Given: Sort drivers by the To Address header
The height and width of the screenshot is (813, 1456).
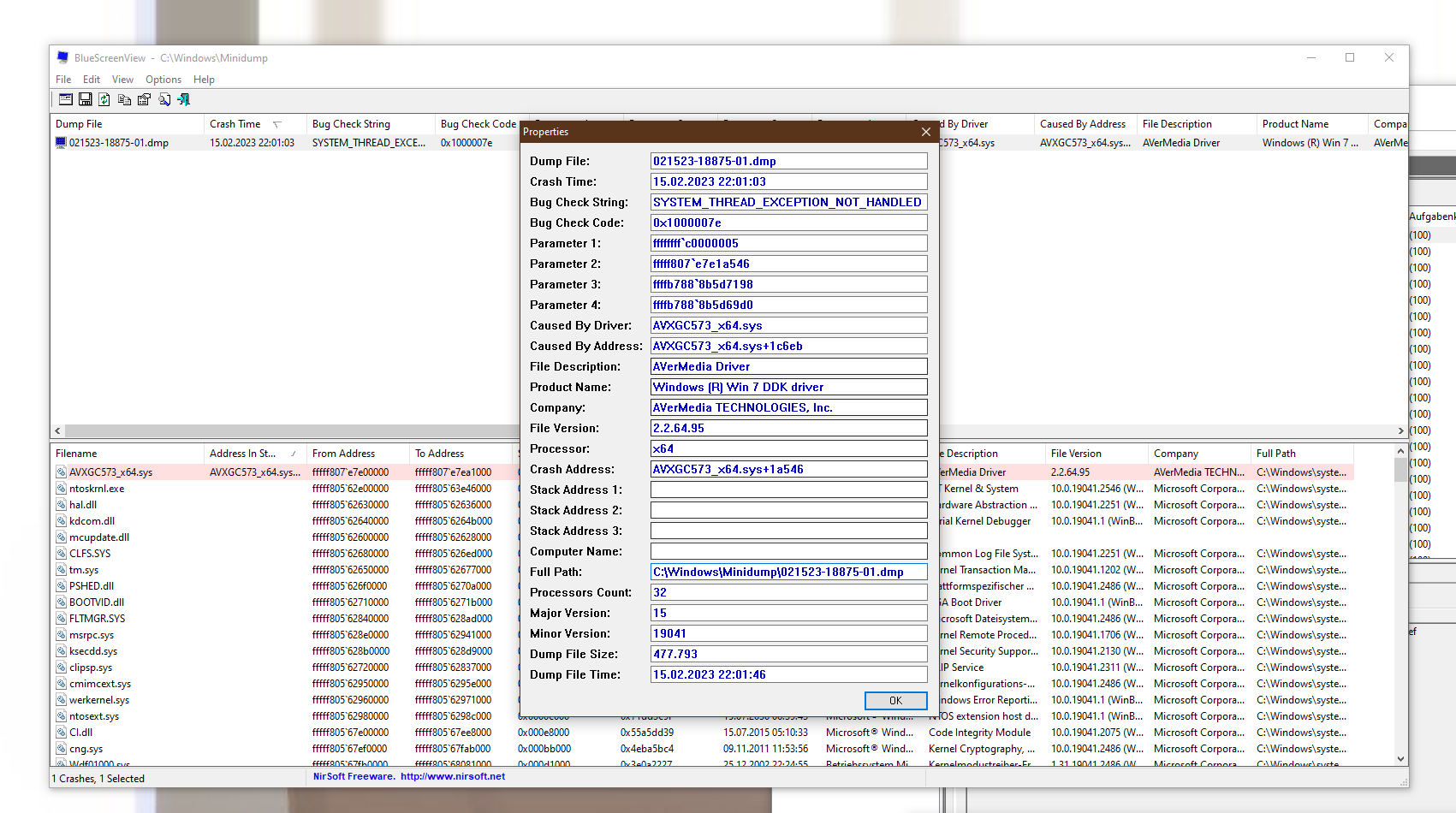Looking at the screenshot, I should click(x=461, y=454).
